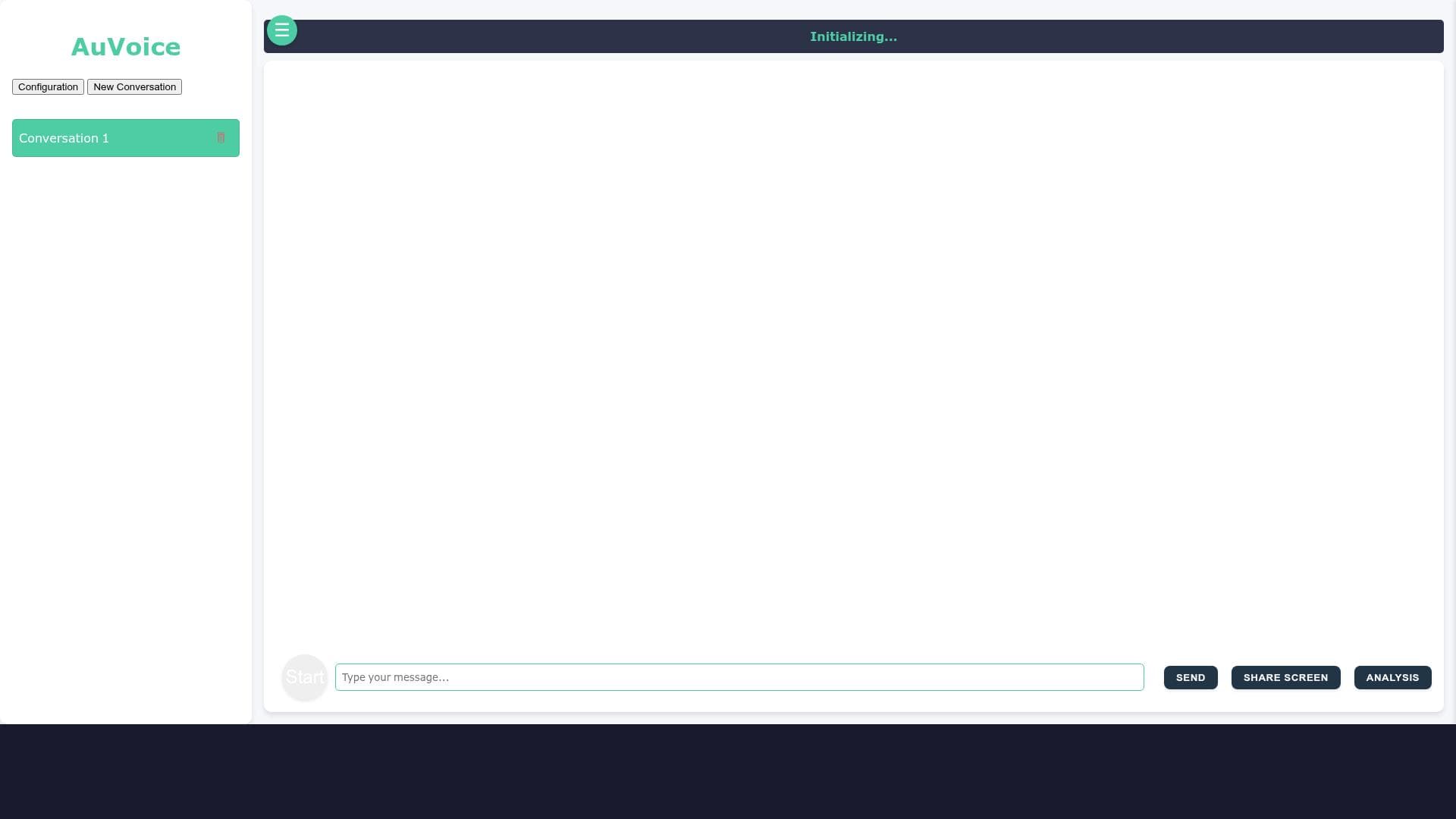Open the Configuration settings
The image size is (1456, 819).
pyautogui.click(x=48, y=87)
